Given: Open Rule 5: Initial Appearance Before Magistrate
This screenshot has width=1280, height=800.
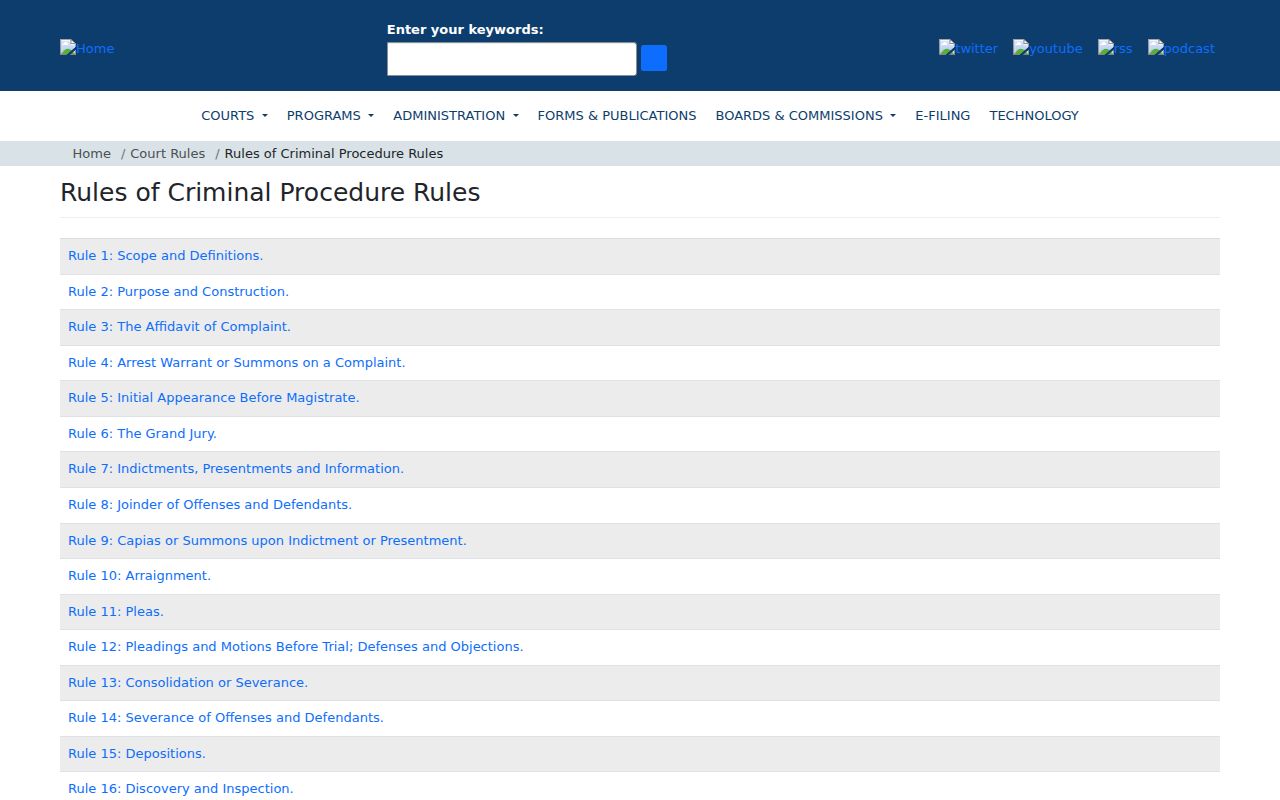Looking at the screenshot, I should tap(214, 398).
